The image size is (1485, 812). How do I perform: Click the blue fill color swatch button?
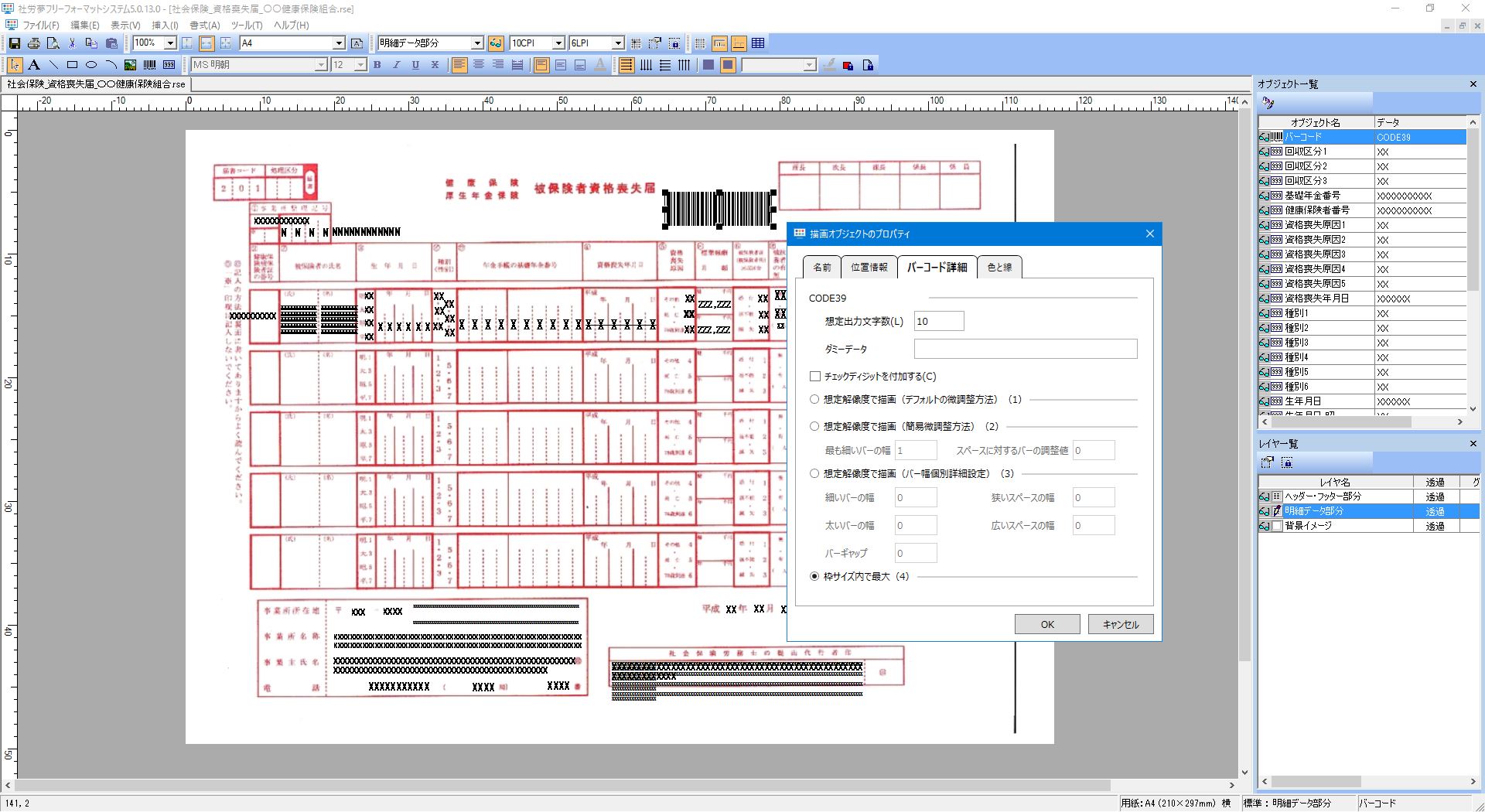click(708, 65)
